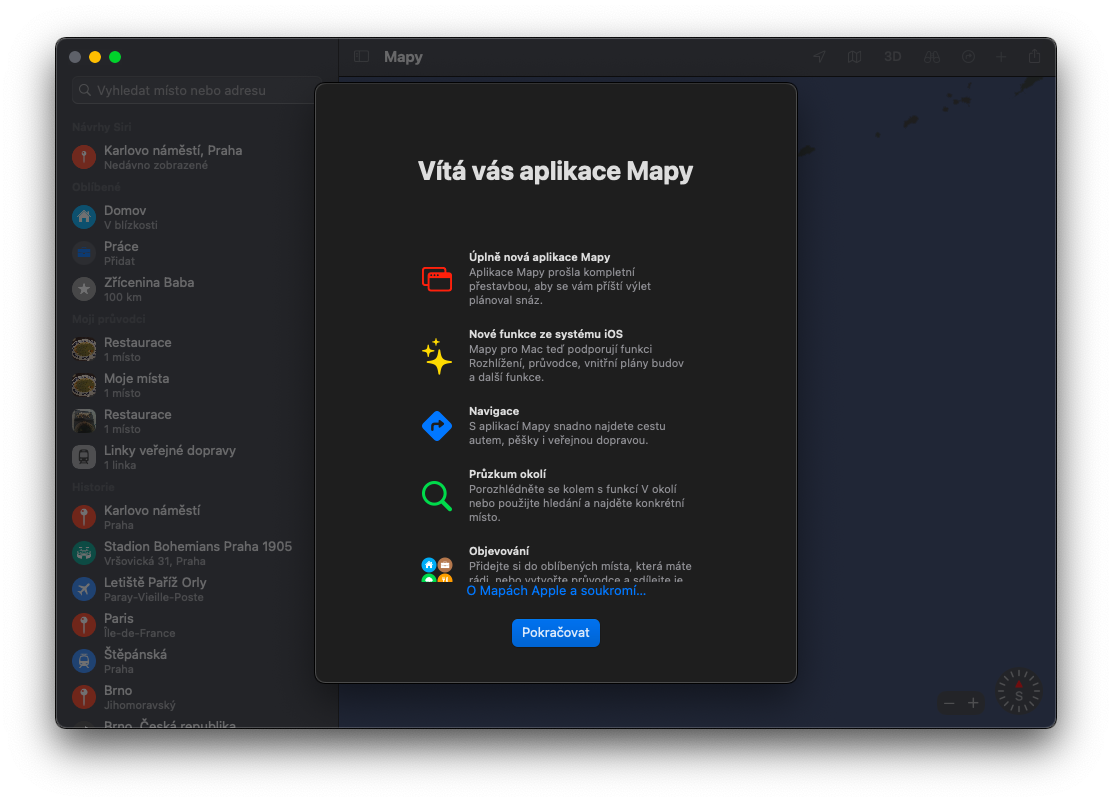The width and height of the screenshot is (1112, 802).
Task: Click the zoom out minus button
Action: pyautogui.click(x=949, y=703)
